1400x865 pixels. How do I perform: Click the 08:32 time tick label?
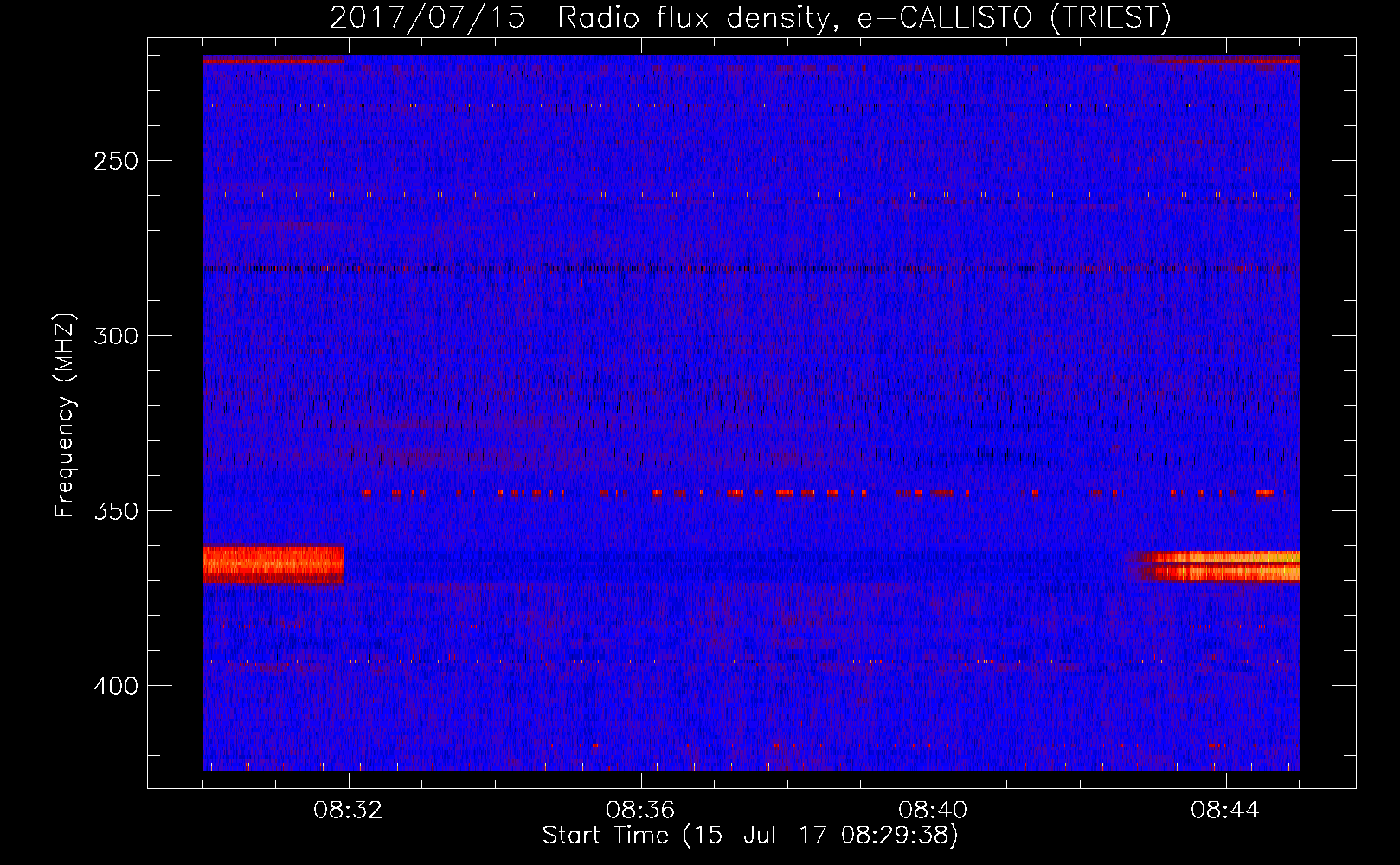pyautogui.click(x=348, y=811)
